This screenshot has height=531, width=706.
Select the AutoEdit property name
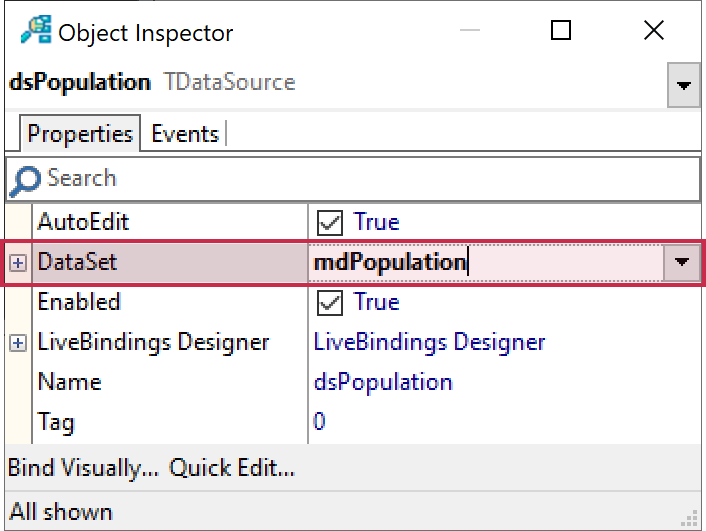pyautogui.click(x=83, y=222)
